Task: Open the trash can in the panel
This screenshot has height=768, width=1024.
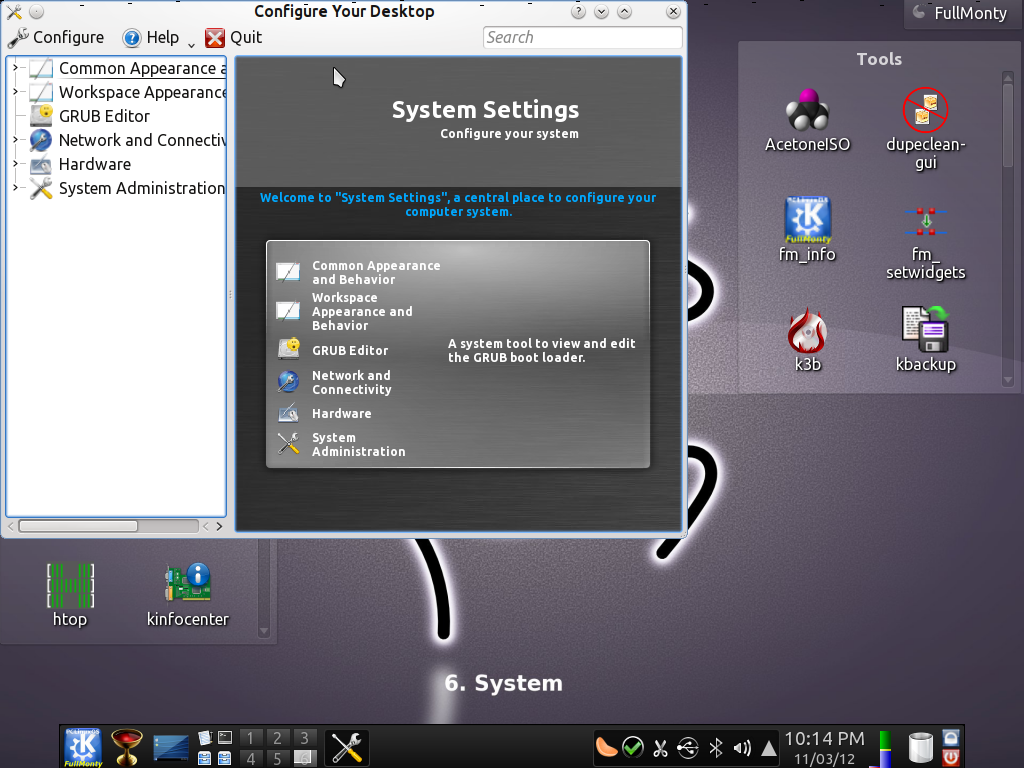Action: click(921, 748)
